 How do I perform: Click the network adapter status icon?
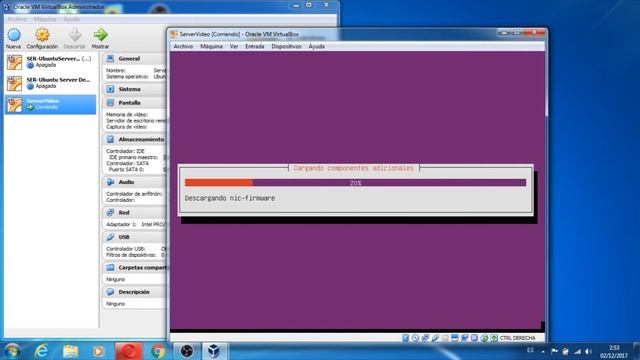point(425,338)
